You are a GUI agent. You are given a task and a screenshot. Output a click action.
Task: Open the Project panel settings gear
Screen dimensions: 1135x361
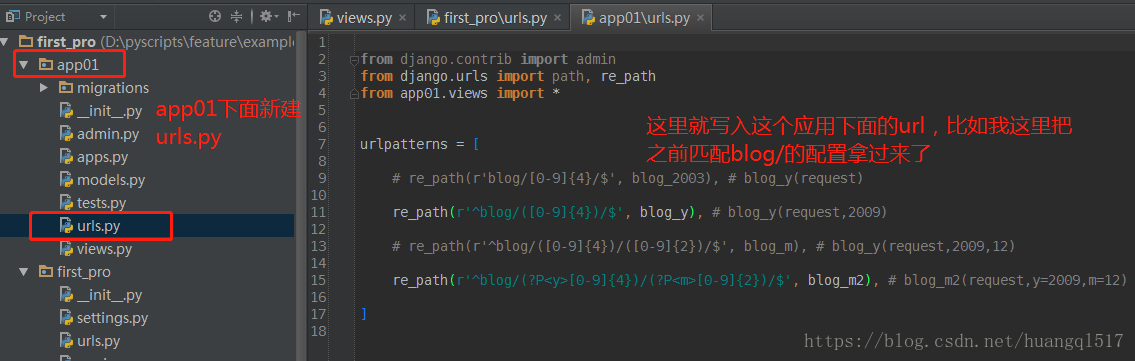pyautogui.click(x=268, y=16)
